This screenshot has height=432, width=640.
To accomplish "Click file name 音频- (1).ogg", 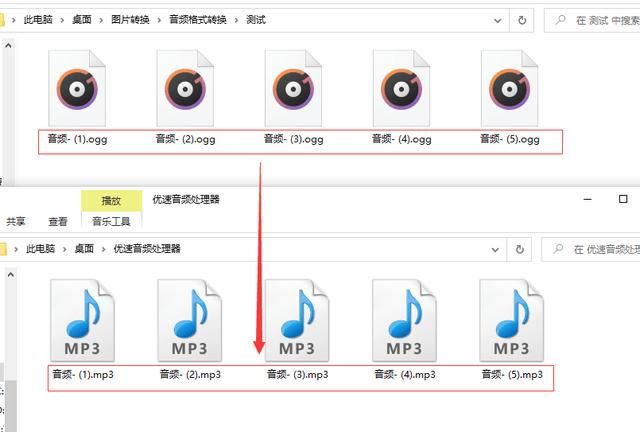I will pos(78,139).
